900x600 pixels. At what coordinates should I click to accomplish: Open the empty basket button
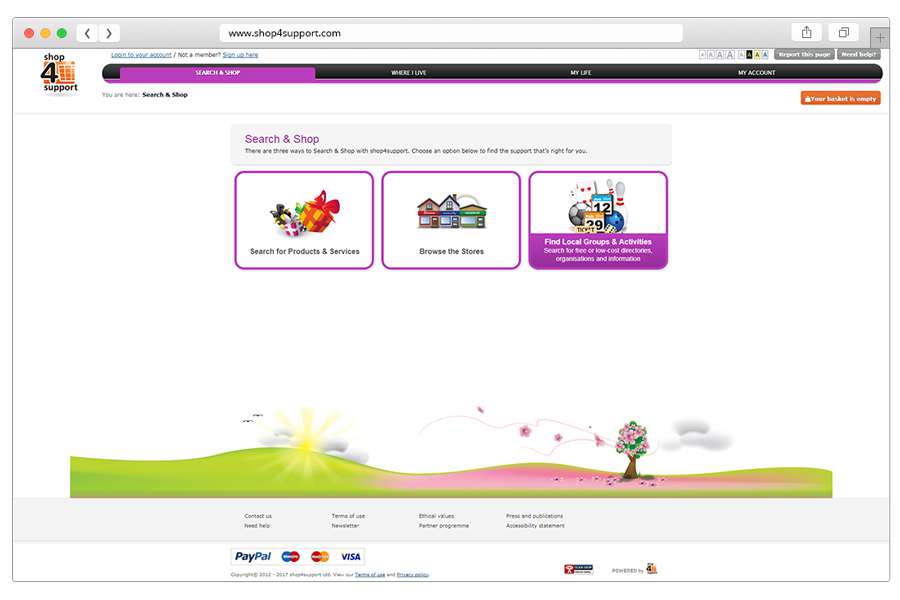(840, 99)
